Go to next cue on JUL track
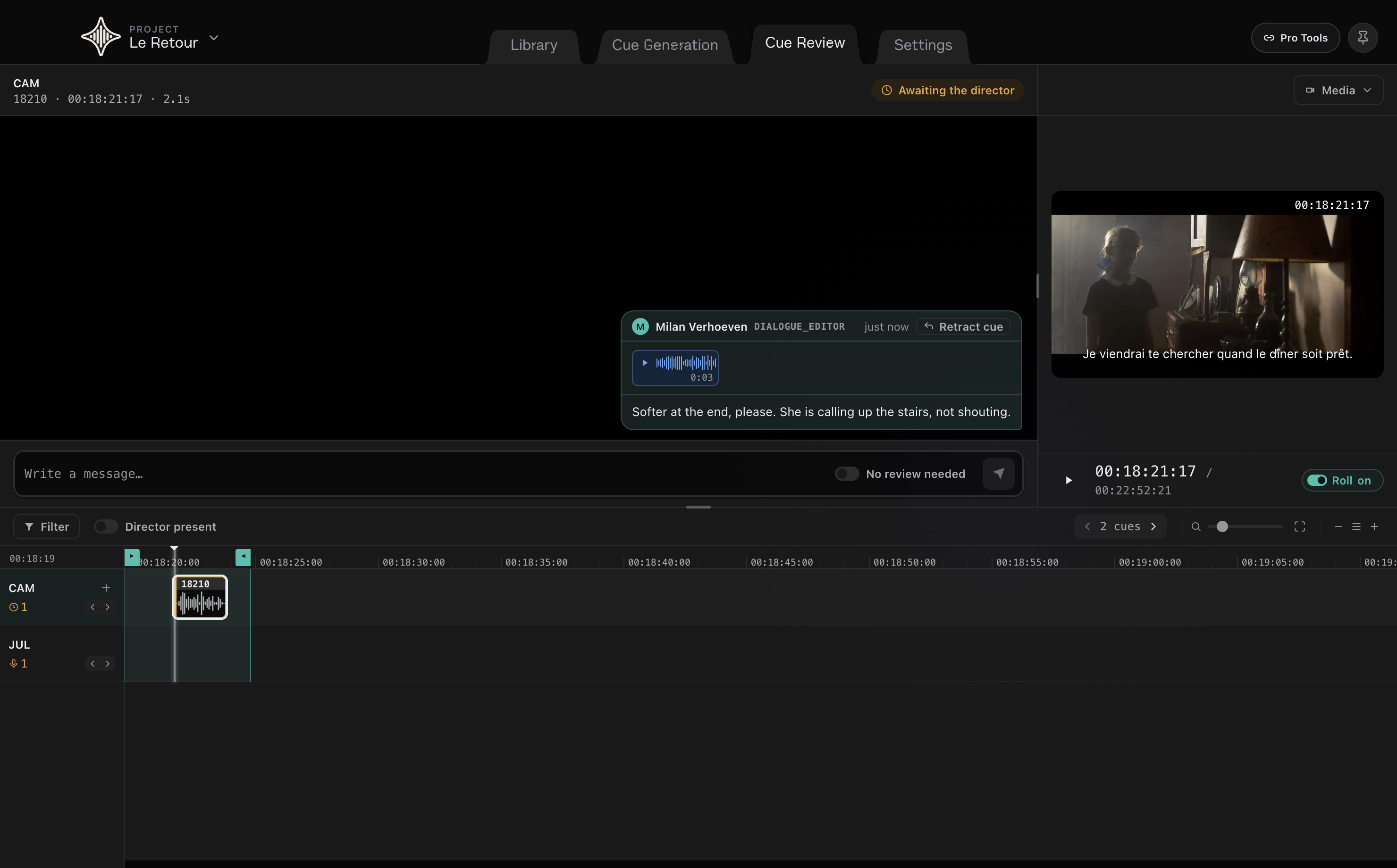The image size is (1397, 868). pyautogui.click(x=108, y=664)
